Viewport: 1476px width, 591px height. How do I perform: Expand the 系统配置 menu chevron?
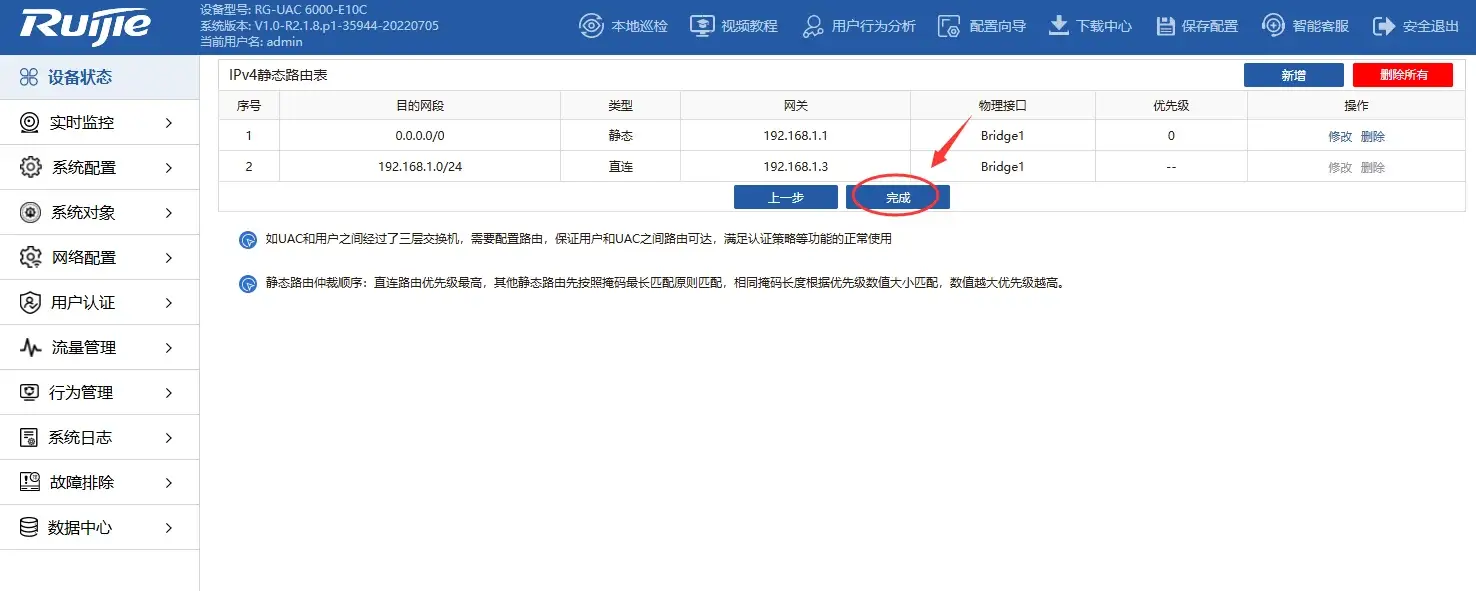[168, 167]
